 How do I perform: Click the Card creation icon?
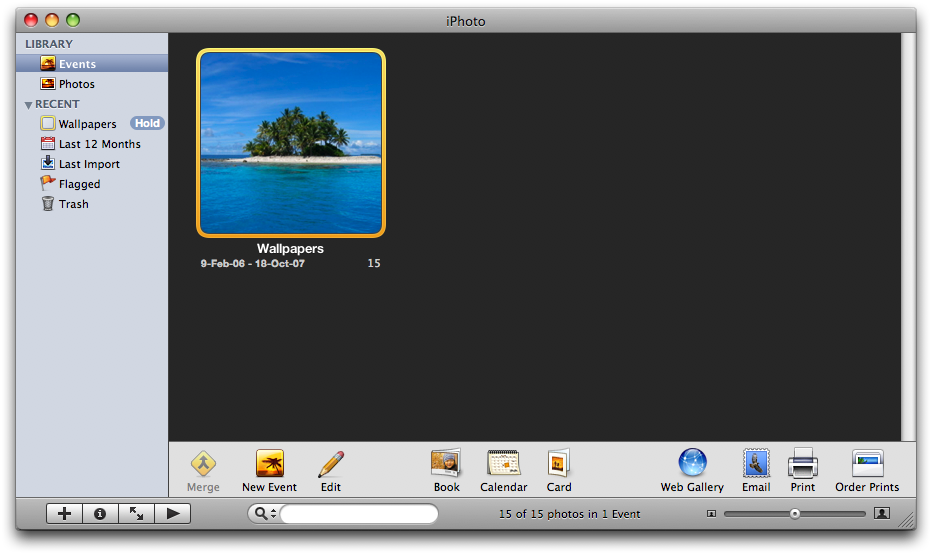[558, 464]
